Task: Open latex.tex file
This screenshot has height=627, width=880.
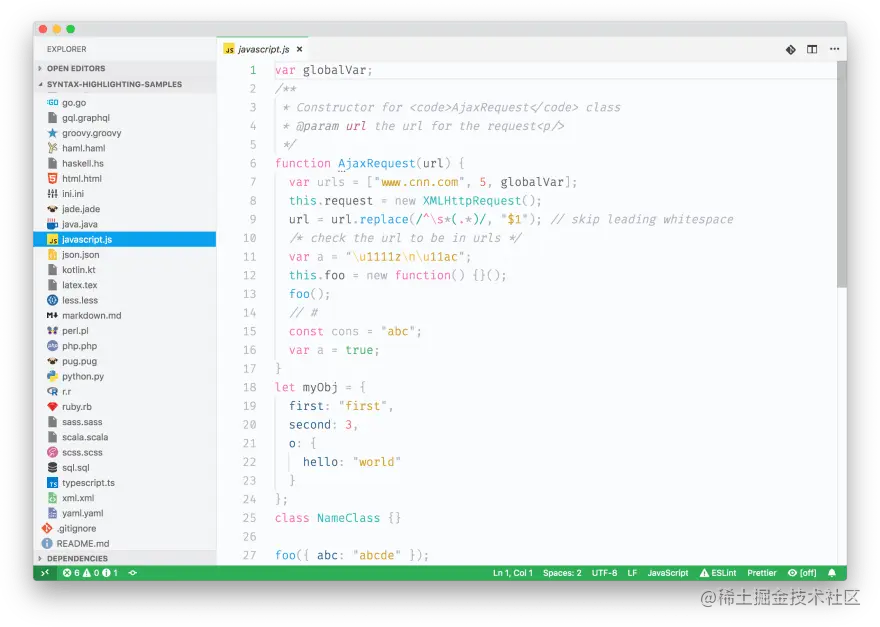Action: pos(125,285)
